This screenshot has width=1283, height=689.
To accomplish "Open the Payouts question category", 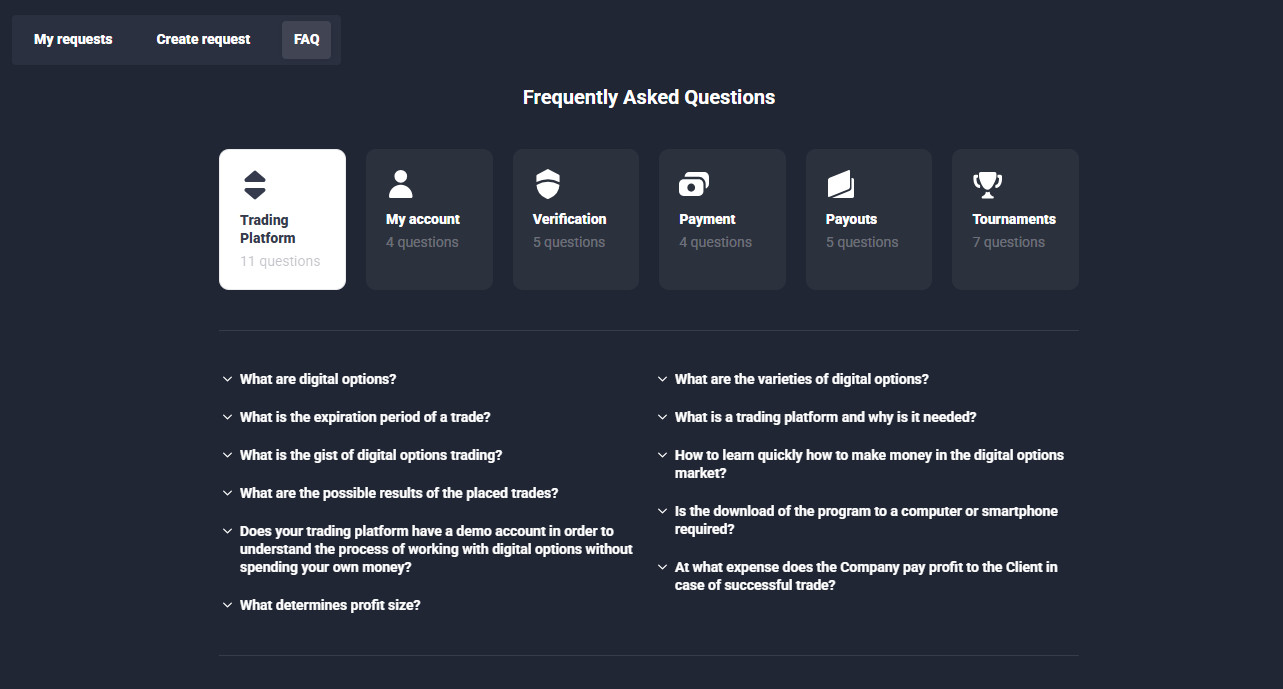I will 868,219.
